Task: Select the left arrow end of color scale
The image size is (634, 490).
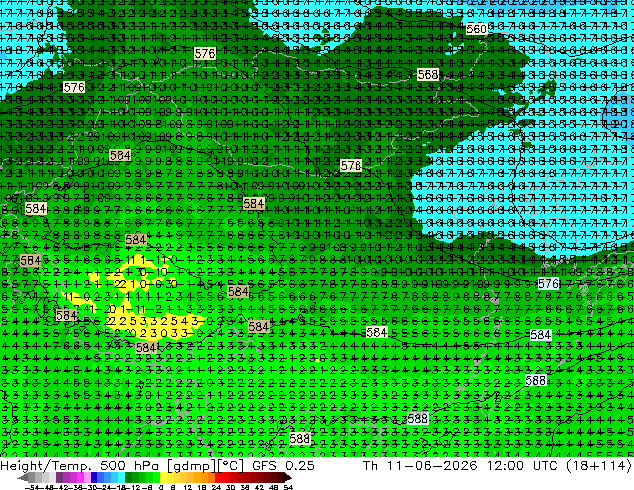Action: tap(22, 478)
